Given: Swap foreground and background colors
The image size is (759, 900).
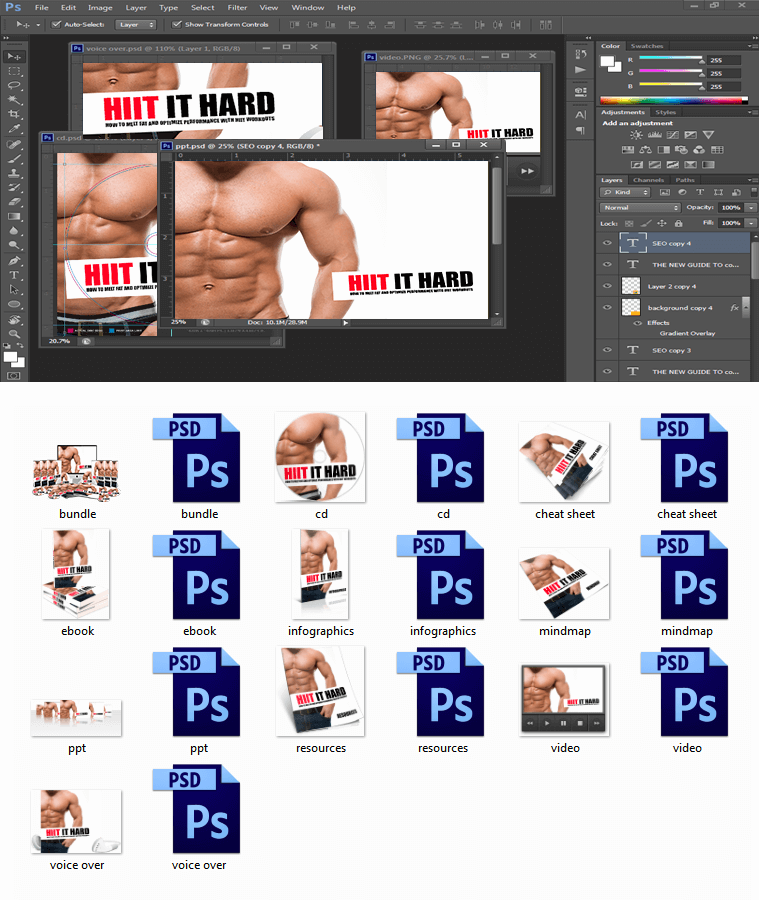Looking at the screenshot, I should click(20, 346).
